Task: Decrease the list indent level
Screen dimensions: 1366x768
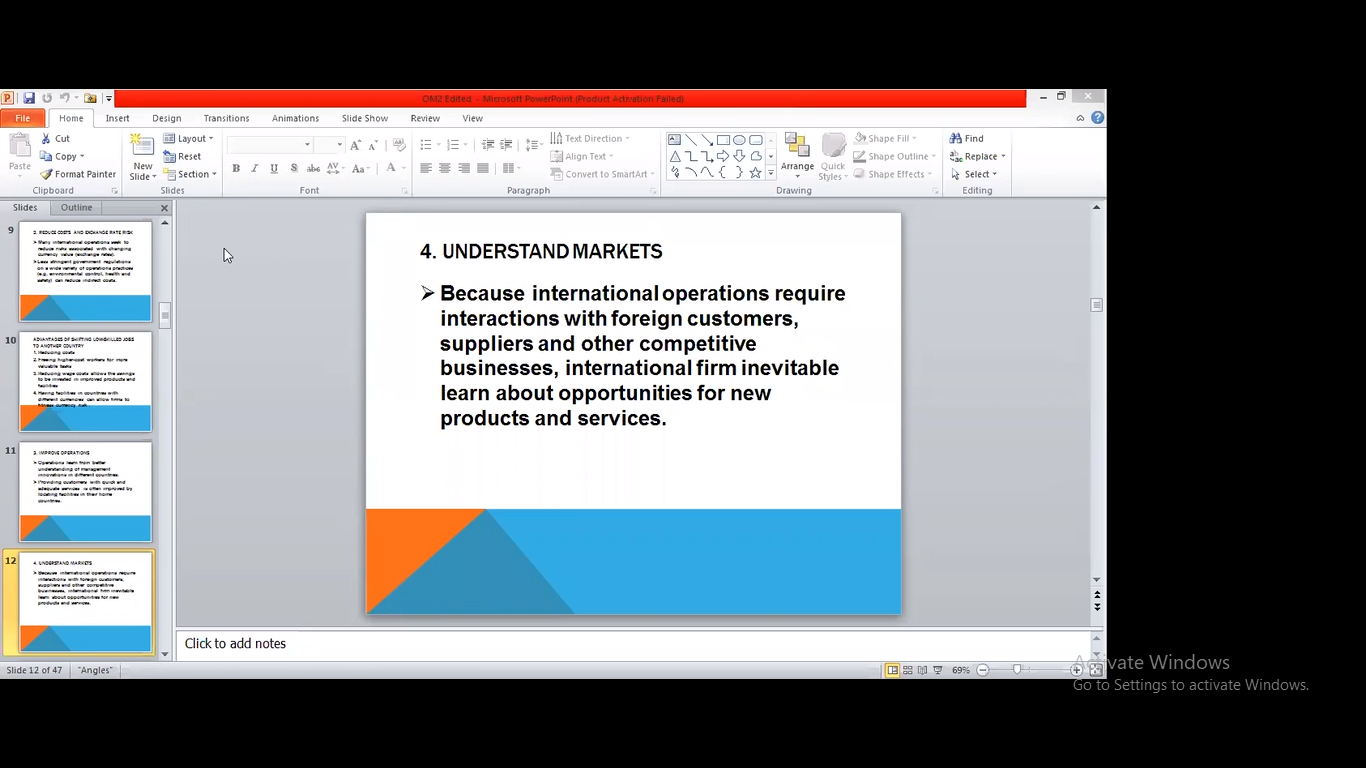Action: (488, 145)
